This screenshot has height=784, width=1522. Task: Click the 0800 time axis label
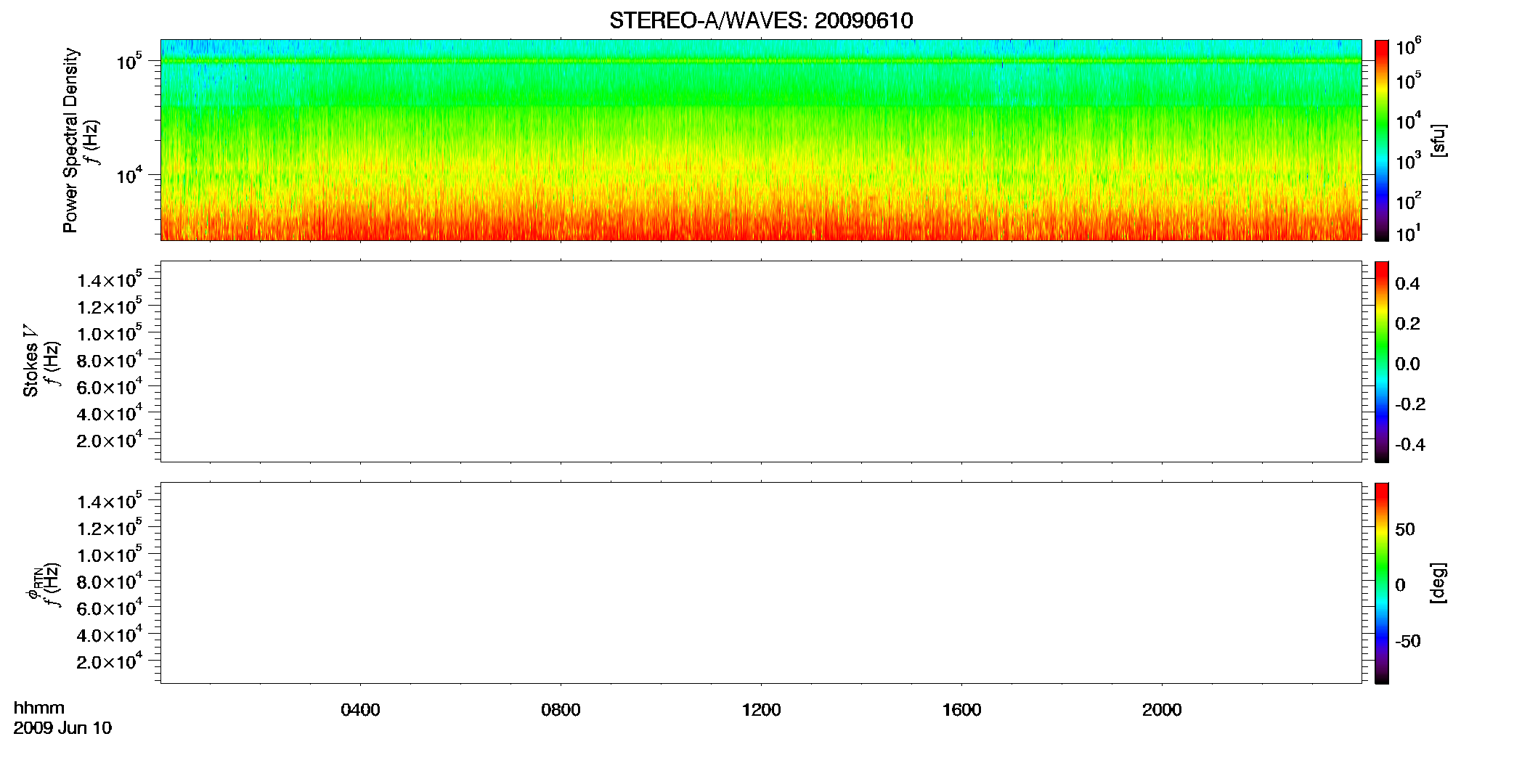(561, 710)
